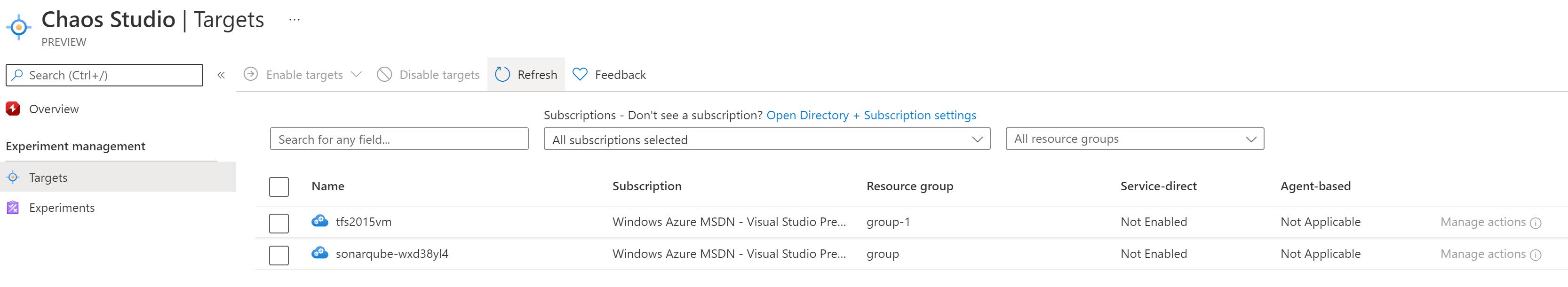Image resolution: width=1568 pixels, height=287 pixels.
Task: Click Manage actions for tfs2015vm
Action: (x=1483, y=222)
